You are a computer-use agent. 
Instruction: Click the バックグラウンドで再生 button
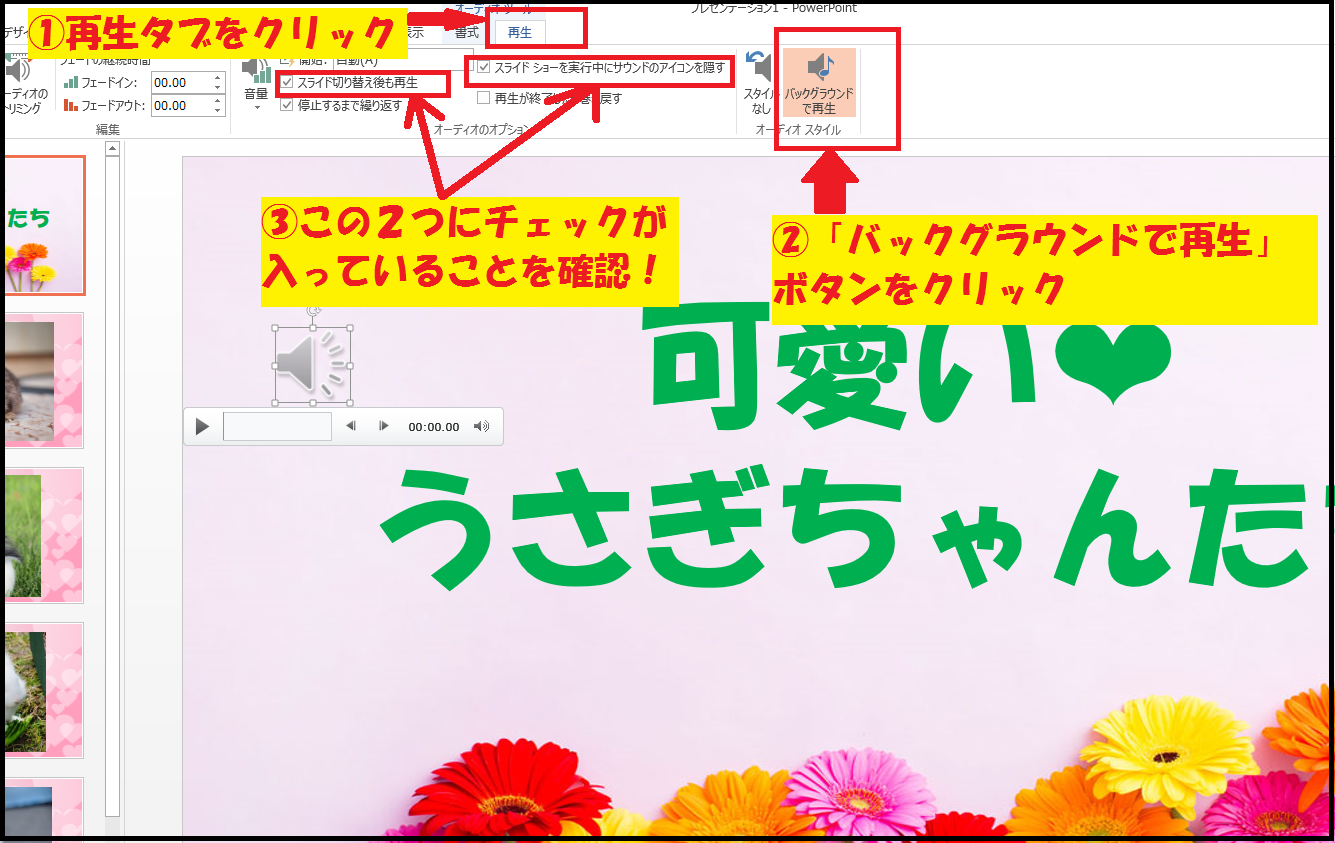tap(819, 82)
